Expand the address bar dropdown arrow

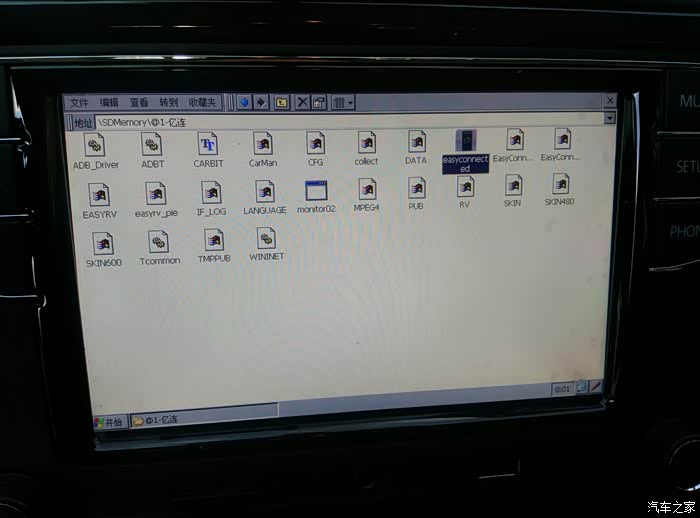click(609, 118)
